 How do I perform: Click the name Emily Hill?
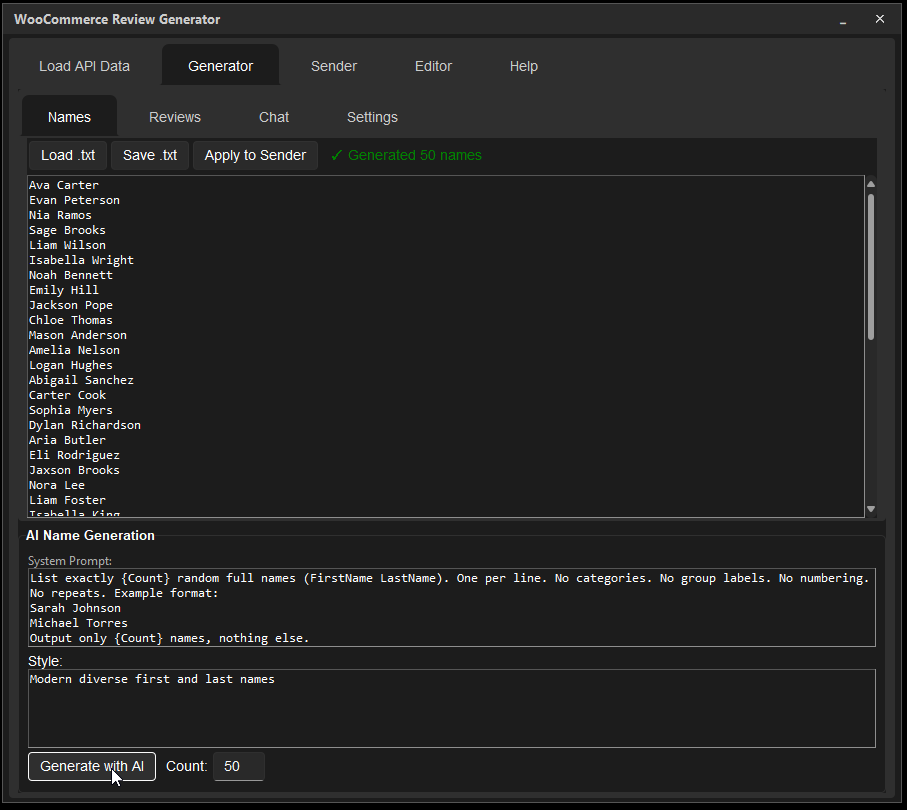[64, 290]
